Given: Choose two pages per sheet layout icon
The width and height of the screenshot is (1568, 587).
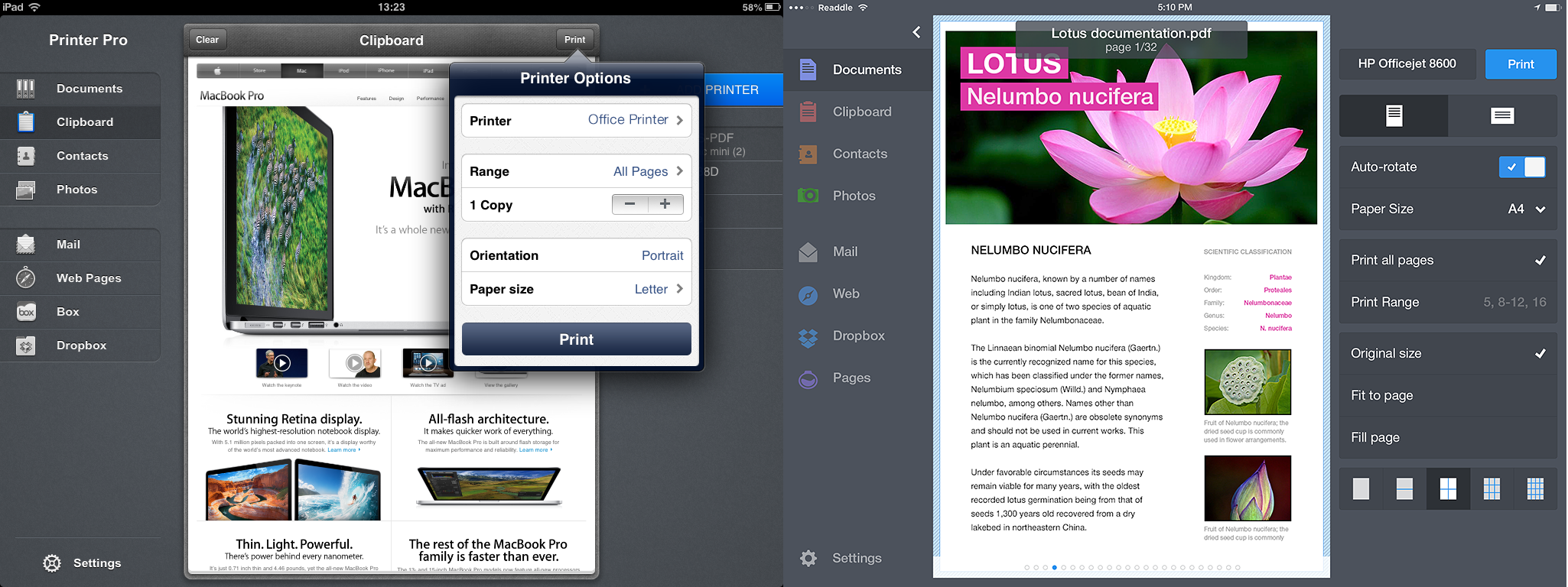Looking at the screenshot, I should click(1404, 488).
